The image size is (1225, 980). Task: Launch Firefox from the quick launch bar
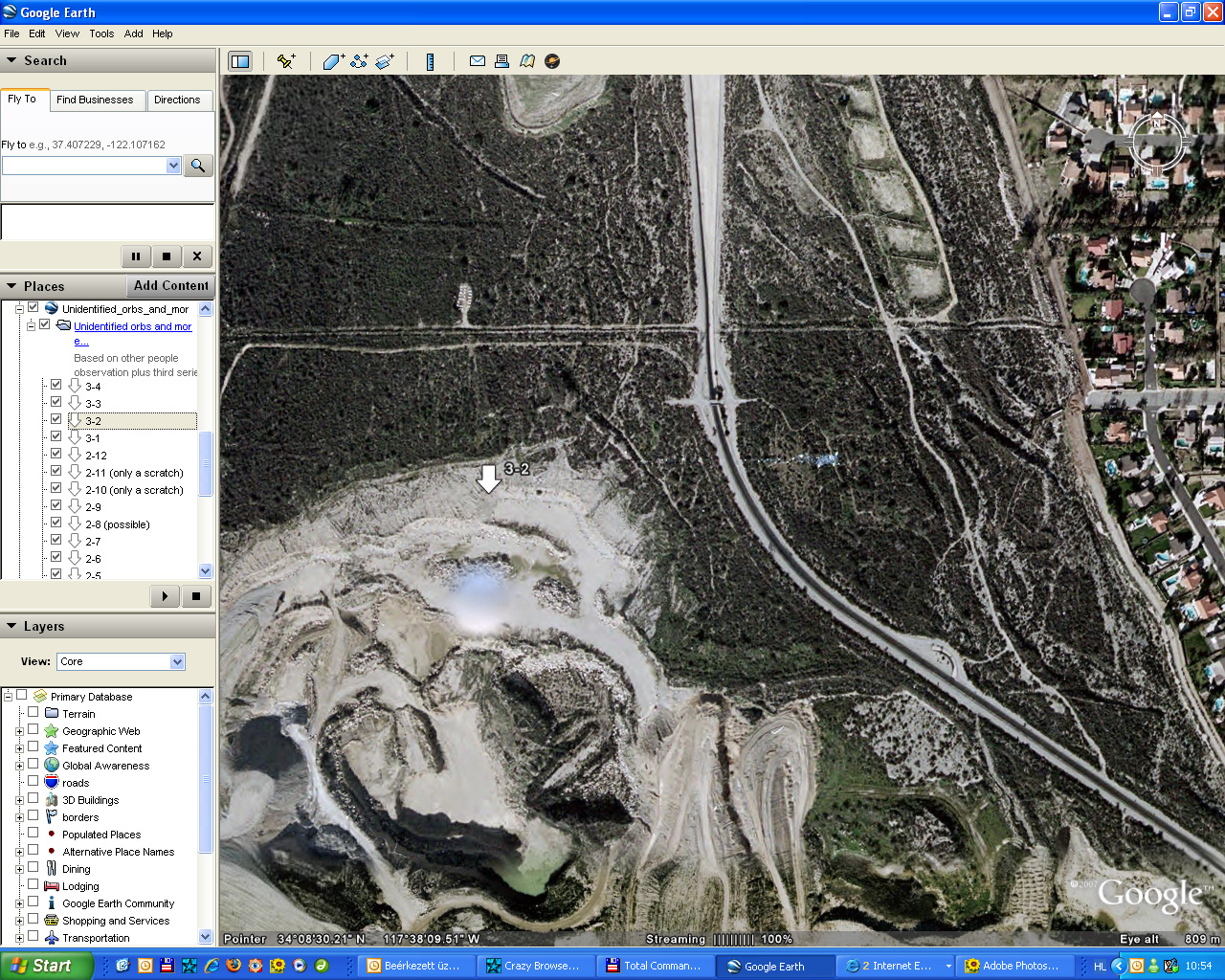click(x=234, y=966)
